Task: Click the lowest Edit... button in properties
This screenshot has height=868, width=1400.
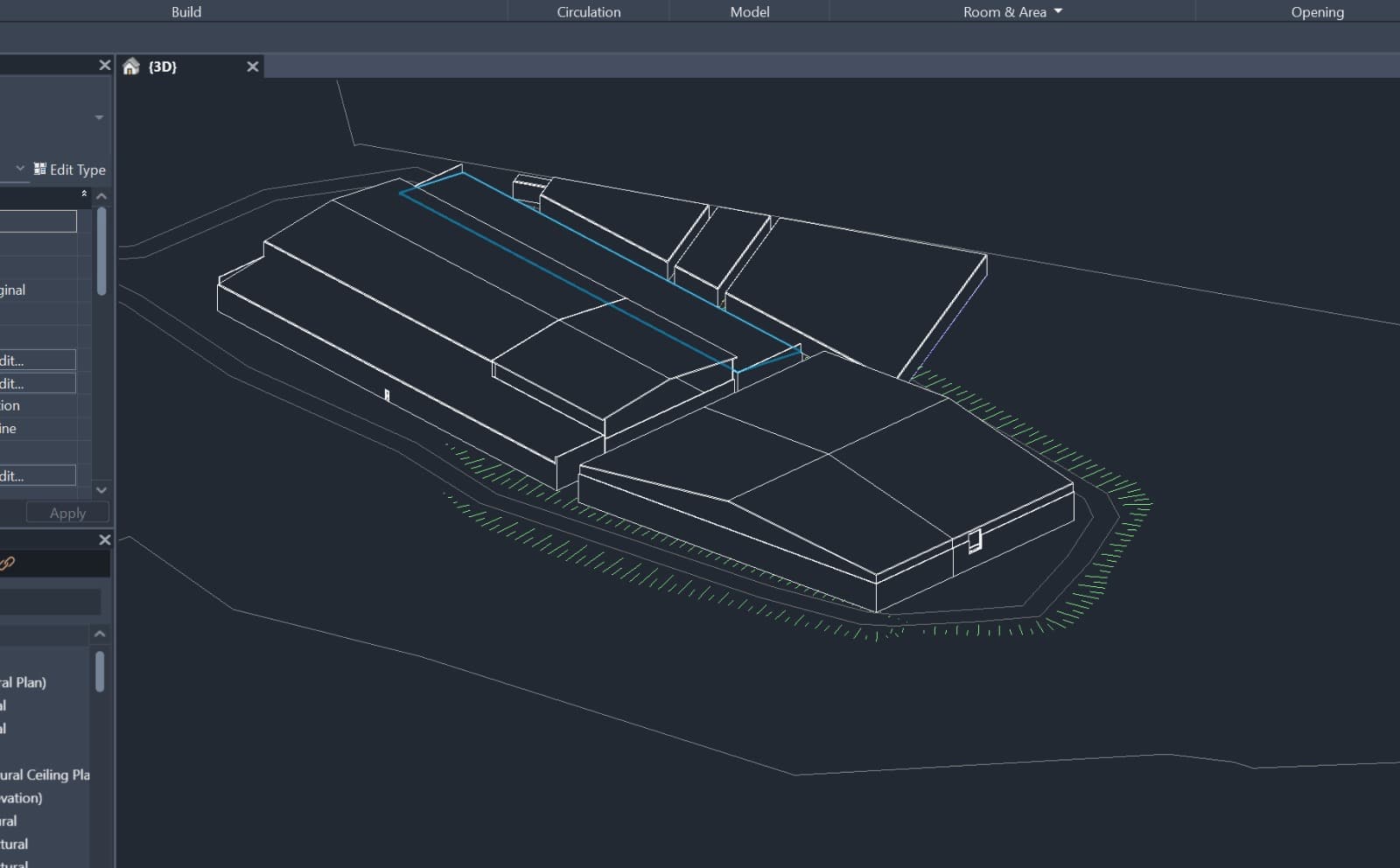Action: coord(38,475)
